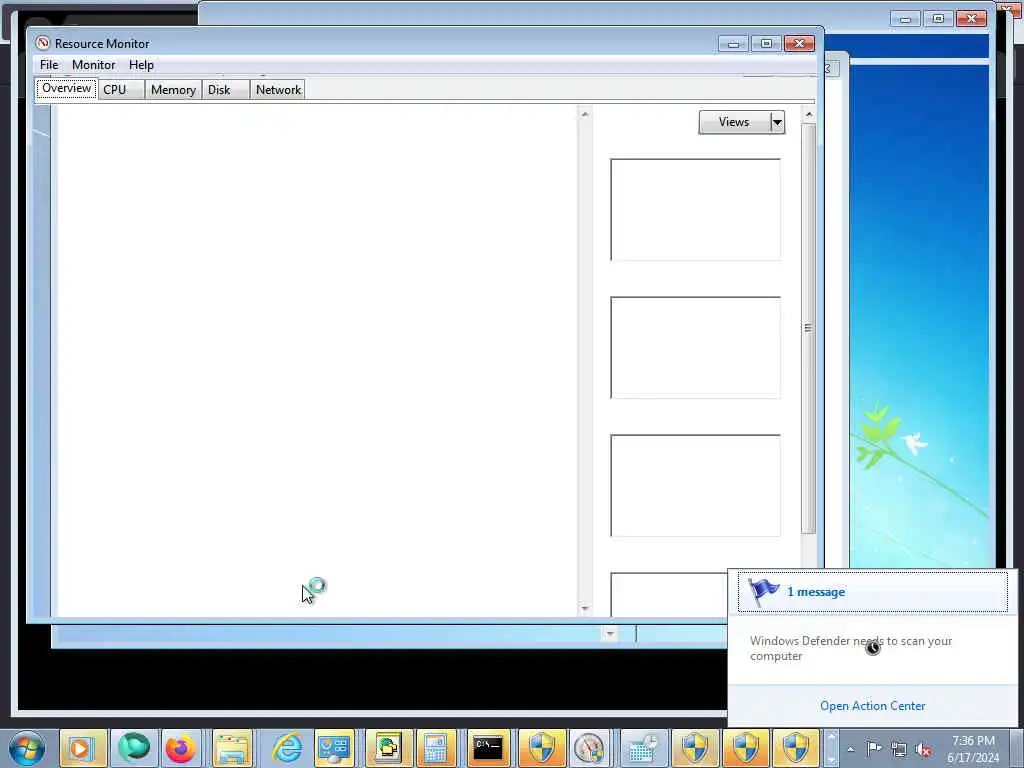
Task: Open the File menu in Resource Monitor
Action: (49, 65)
